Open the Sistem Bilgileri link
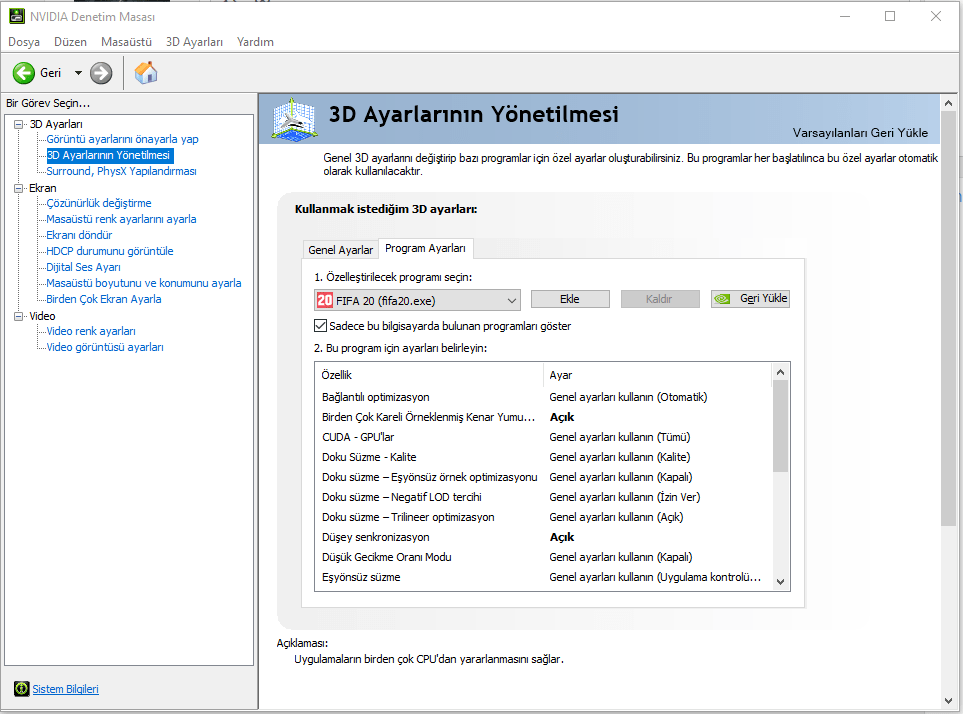This screenshot has width=963, height=714. click(x=65, y=689)
